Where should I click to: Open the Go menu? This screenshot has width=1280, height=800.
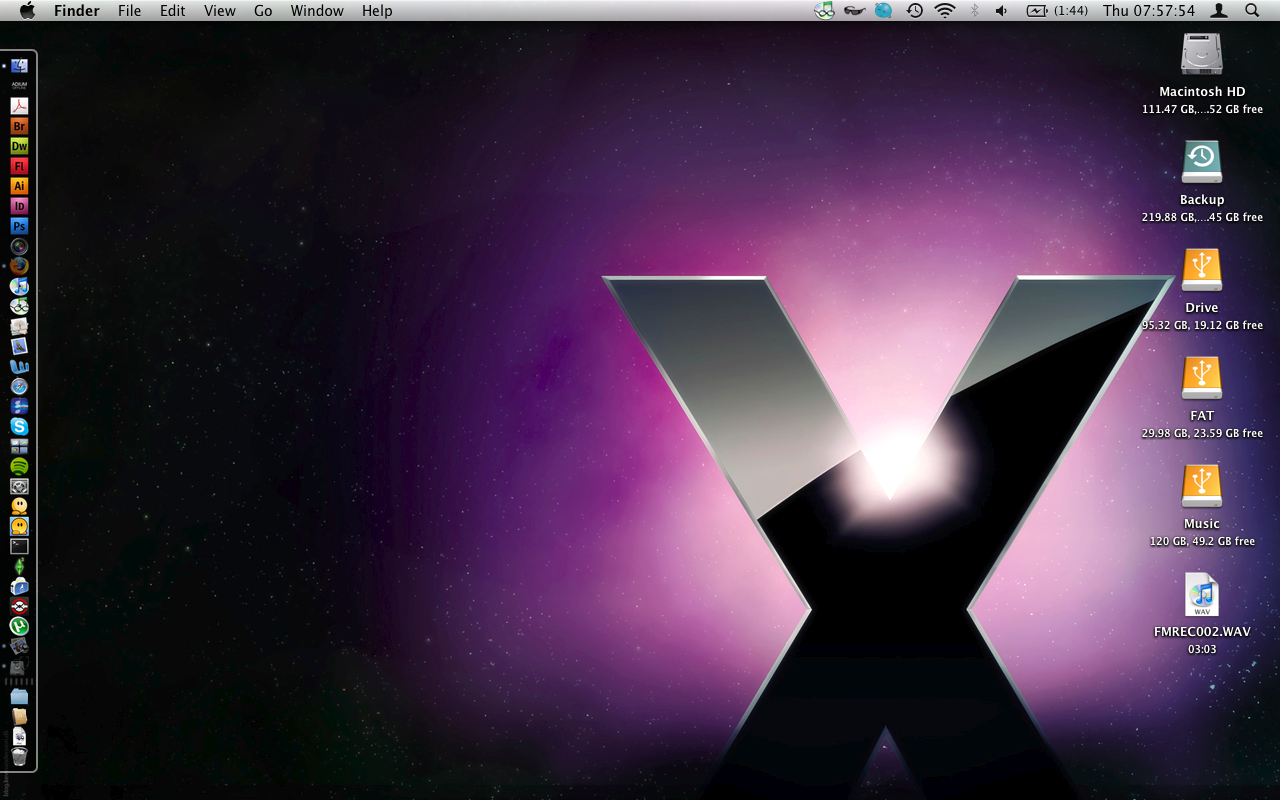pyautogui.click(x=263, y=11)
